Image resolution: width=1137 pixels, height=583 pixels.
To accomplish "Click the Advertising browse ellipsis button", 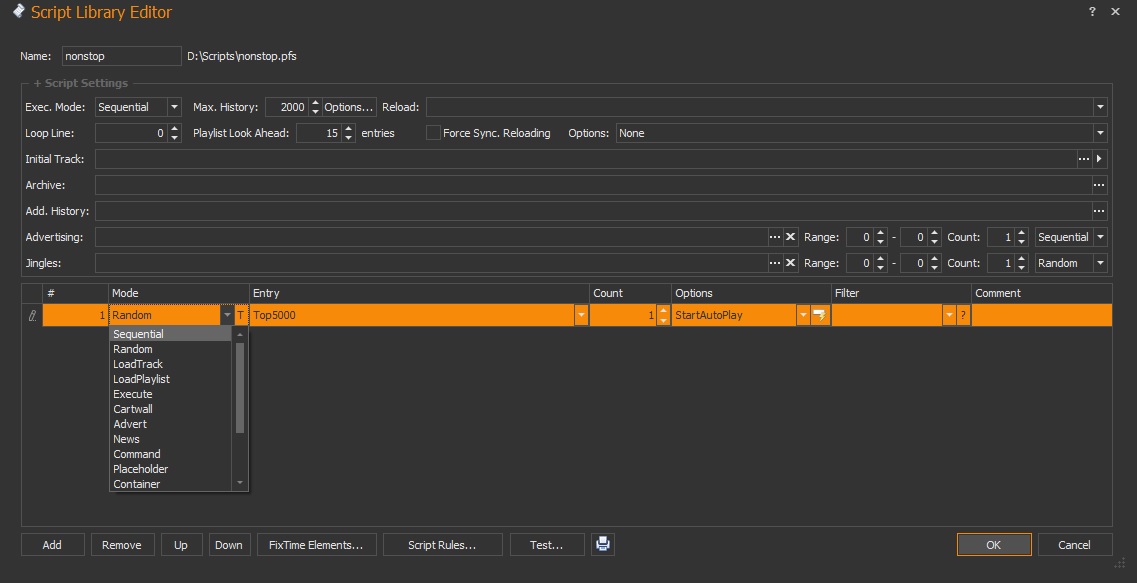I will tap(774, 237).
